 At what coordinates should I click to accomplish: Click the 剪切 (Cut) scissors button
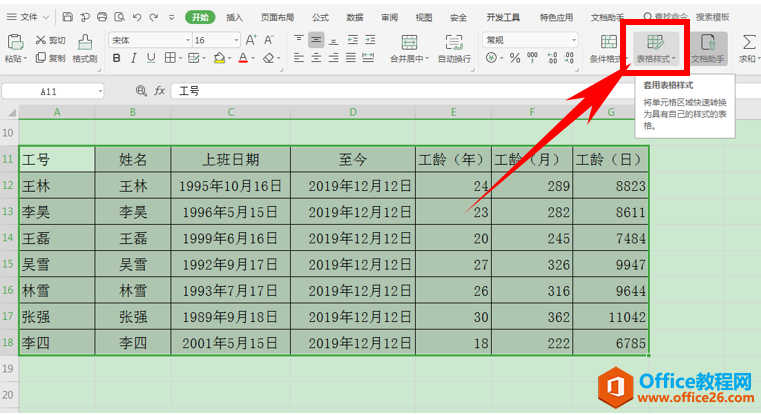click(x=50, y=40)
